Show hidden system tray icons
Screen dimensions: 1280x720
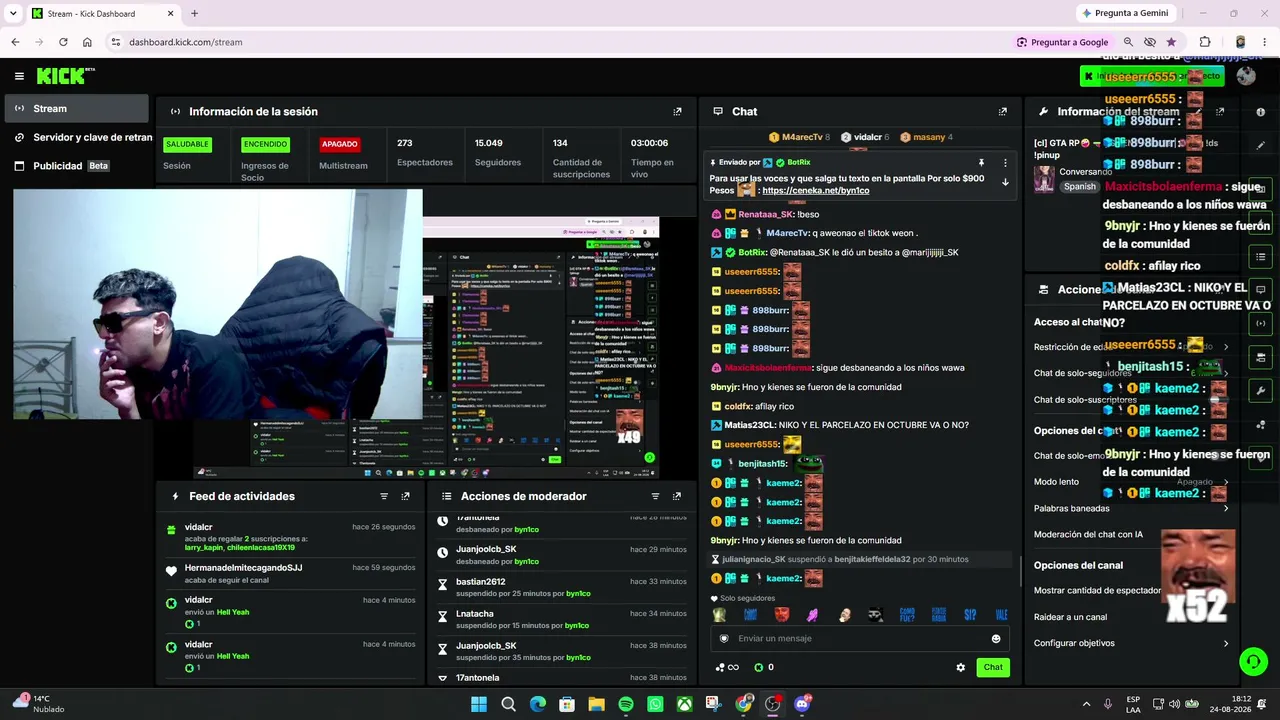[1086, 704]
